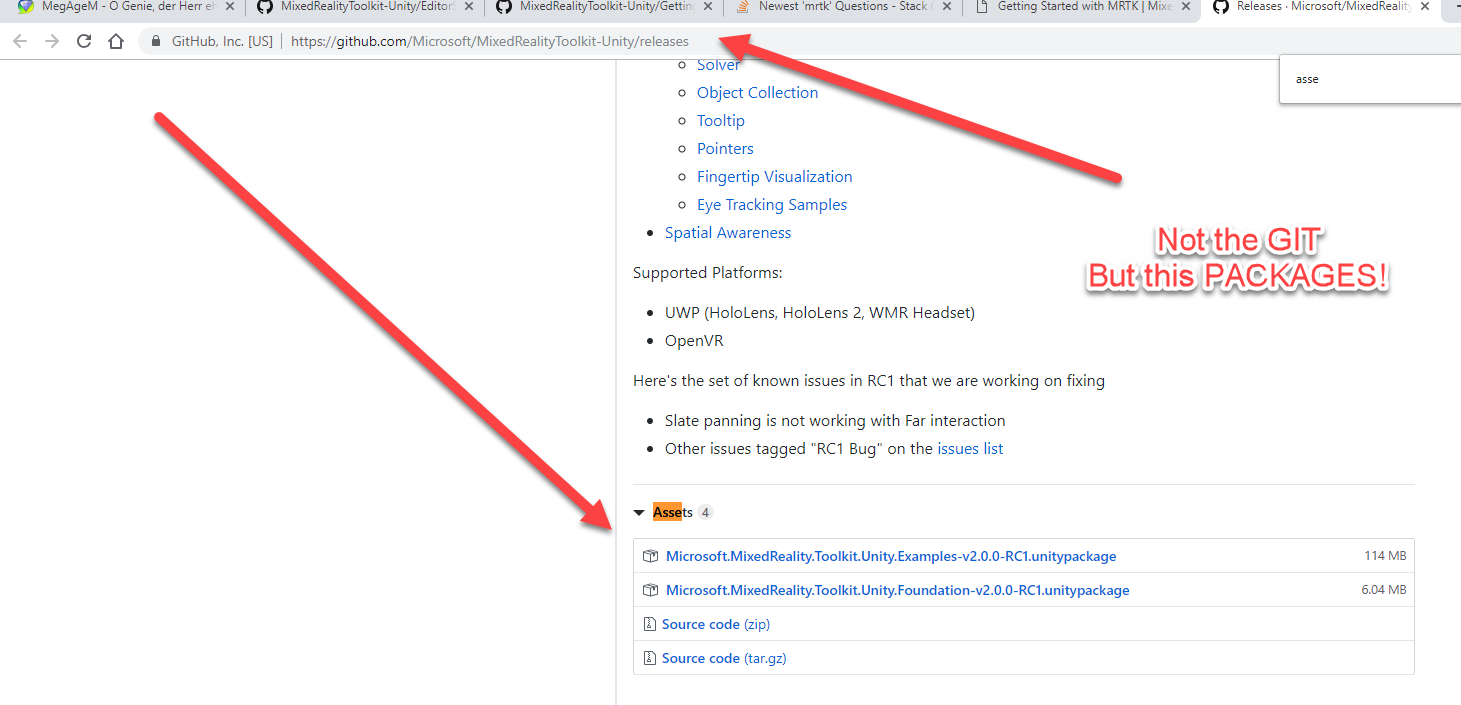This screenshot has width=1461, height=705.
Task: Click the '114 MB' file size
Action: pyautogui.click(x=1385, y=556)
